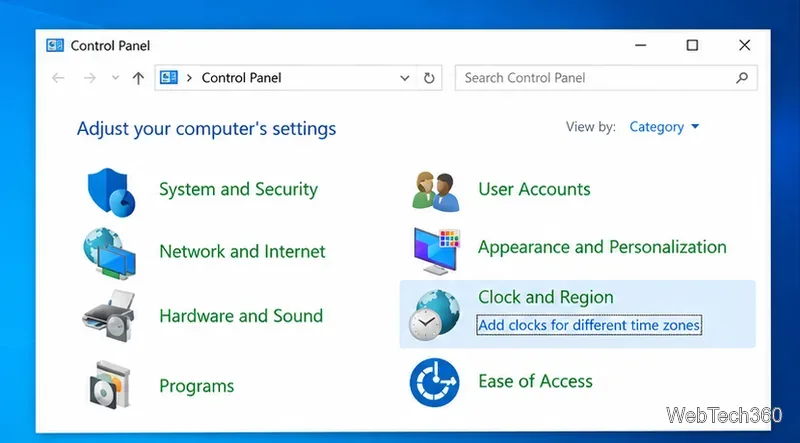Viewport: 800px width, 443px height.
Task: Open the Programs disc icon
Action: [x=109, y=385]
